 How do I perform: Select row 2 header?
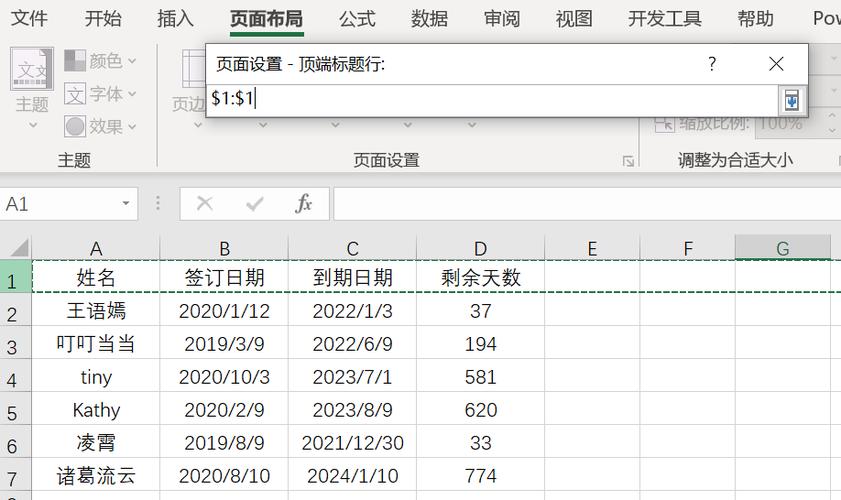tap(16, 310)
